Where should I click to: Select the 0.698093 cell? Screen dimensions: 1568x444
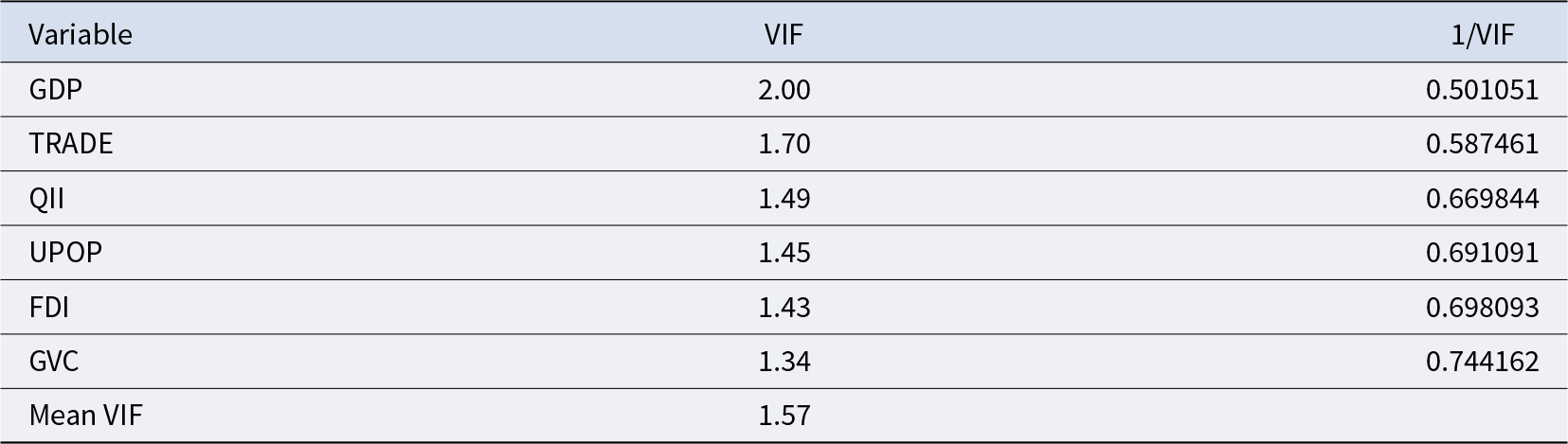[x=1482, y=308]
